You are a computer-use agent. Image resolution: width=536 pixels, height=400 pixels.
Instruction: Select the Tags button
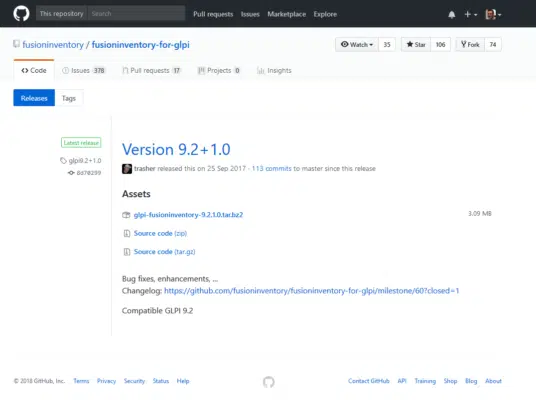click(69, 98)
